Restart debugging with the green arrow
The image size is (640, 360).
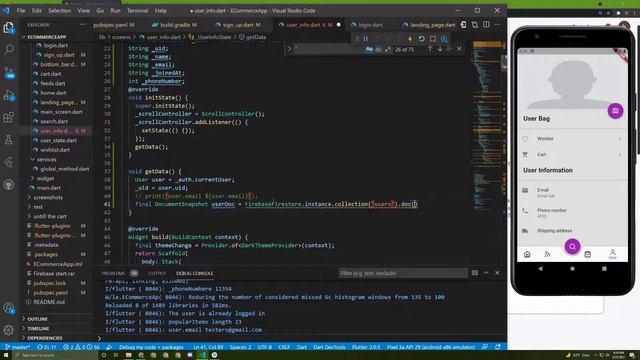(421, 39)
